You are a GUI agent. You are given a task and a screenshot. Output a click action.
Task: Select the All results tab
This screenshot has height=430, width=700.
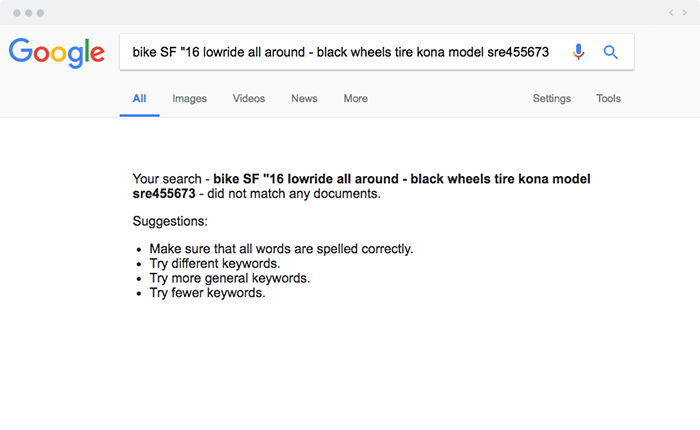pyautogui.click(x=139, y=99)
